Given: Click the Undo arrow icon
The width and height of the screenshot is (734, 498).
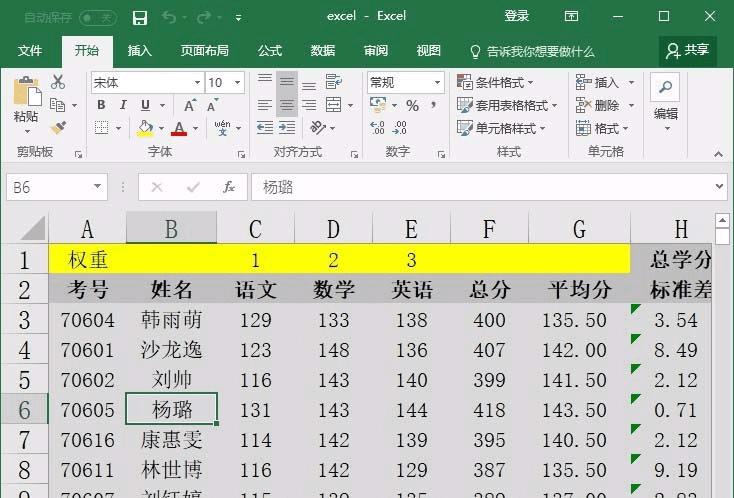Looking at the screenshot, I should coord(169,18).
